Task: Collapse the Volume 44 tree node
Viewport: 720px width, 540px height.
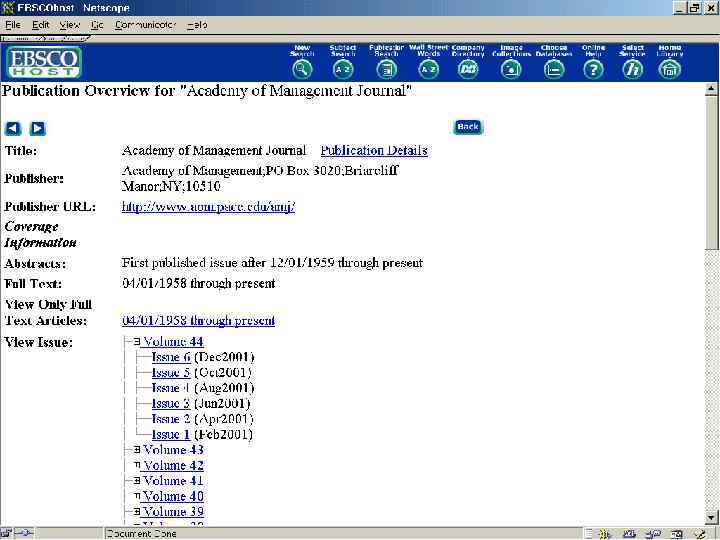Action: [136, 342]
